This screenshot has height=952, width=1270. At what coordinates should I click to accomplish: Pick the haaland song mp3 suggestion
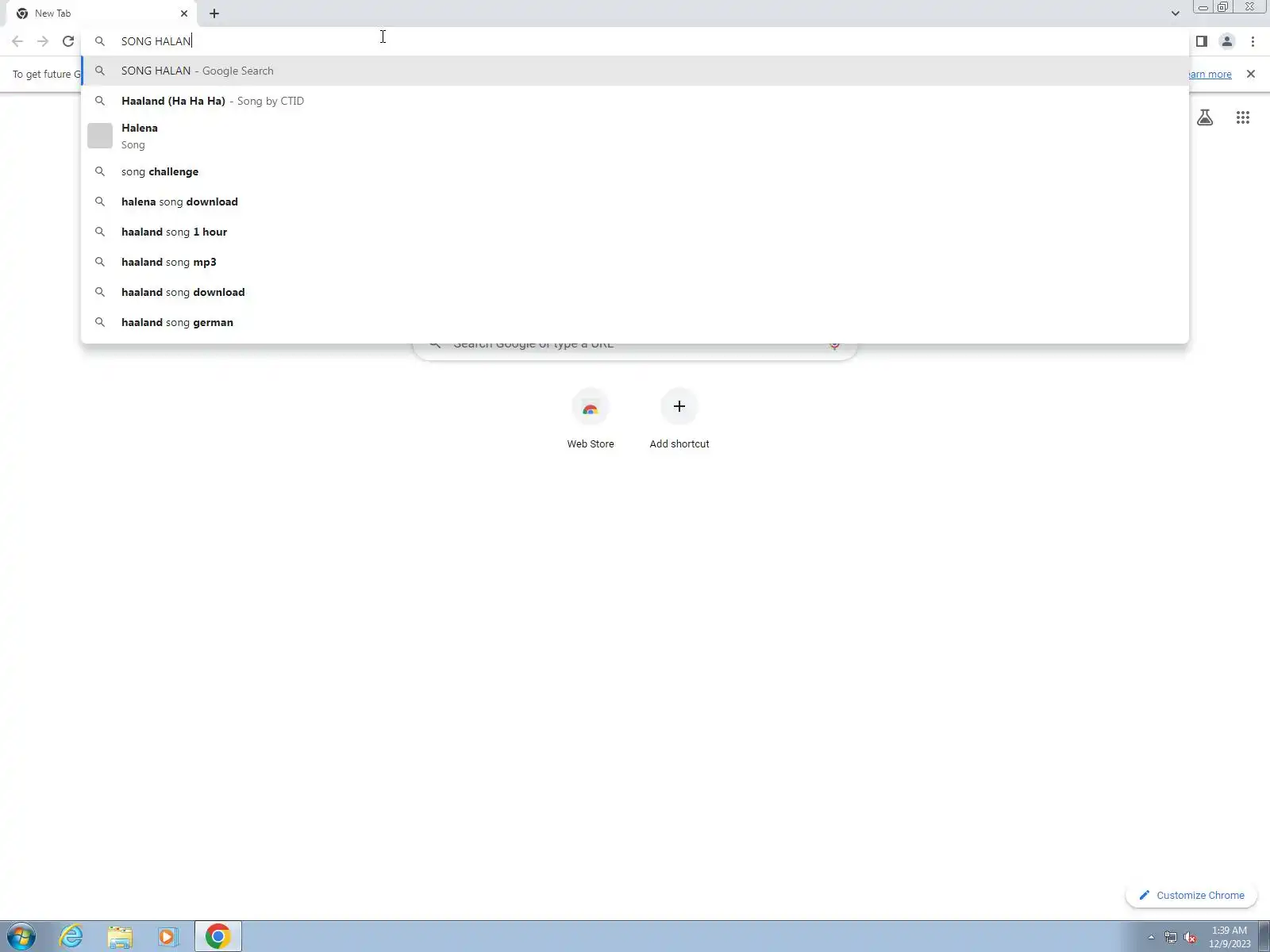635,262
